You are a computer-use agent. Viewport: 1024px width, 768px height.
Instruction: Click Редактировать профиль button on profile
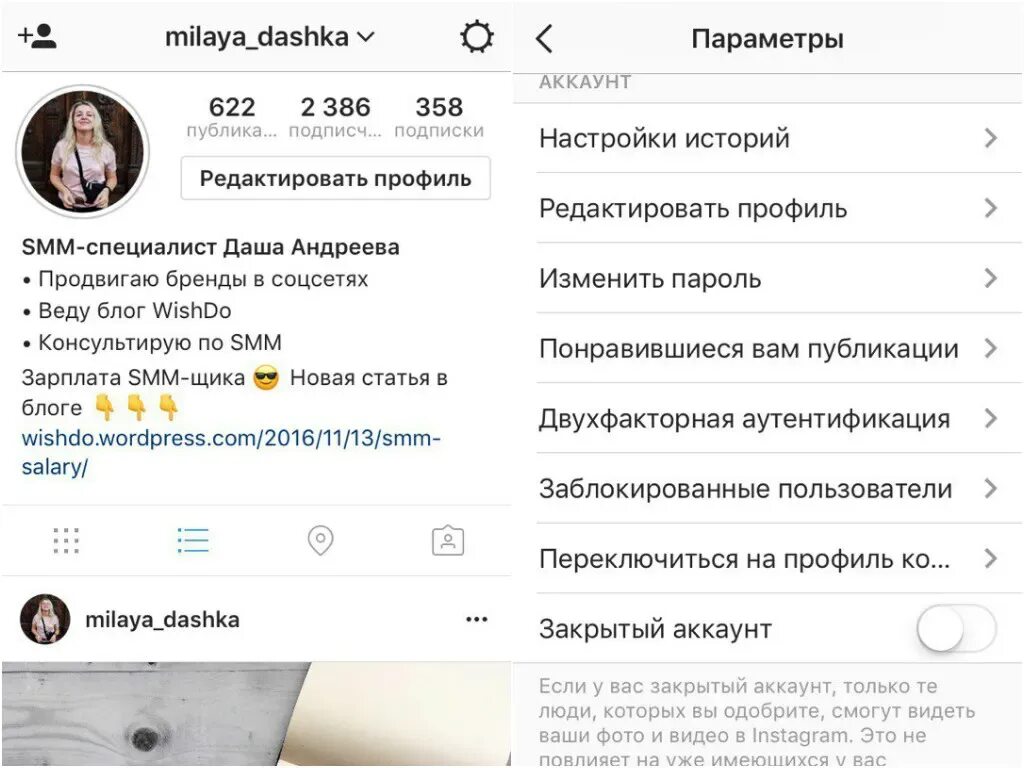[336, 178]
